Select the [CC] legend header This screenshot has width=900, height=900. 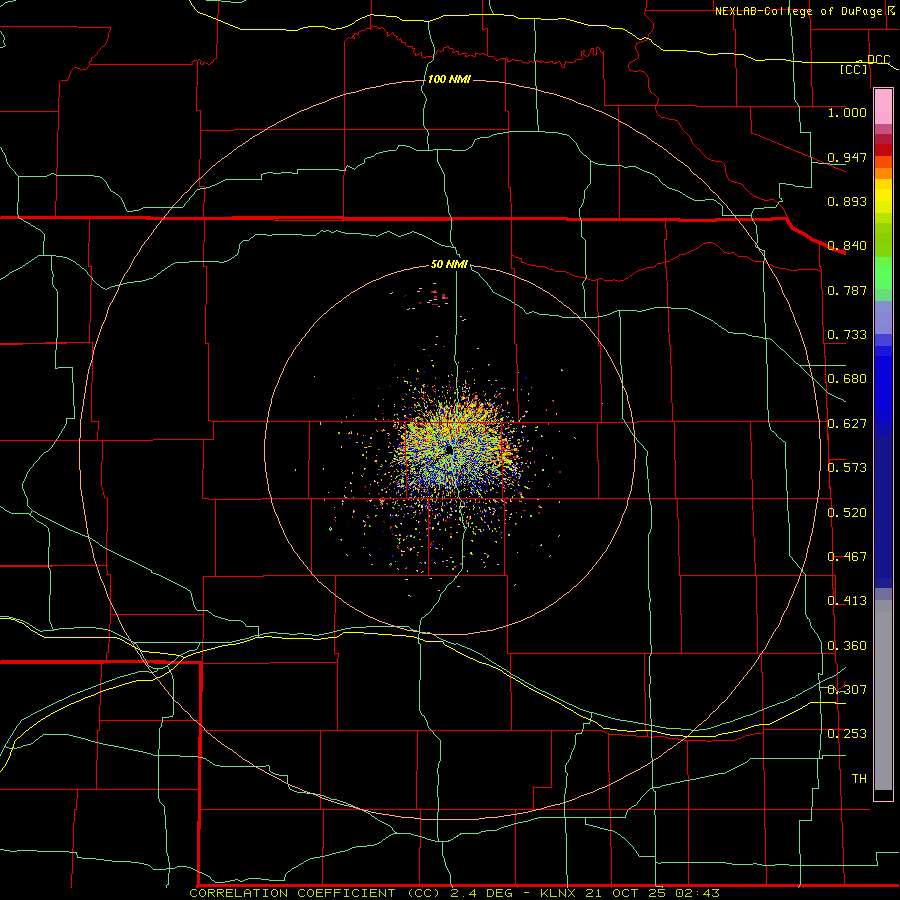click(854, 69)
